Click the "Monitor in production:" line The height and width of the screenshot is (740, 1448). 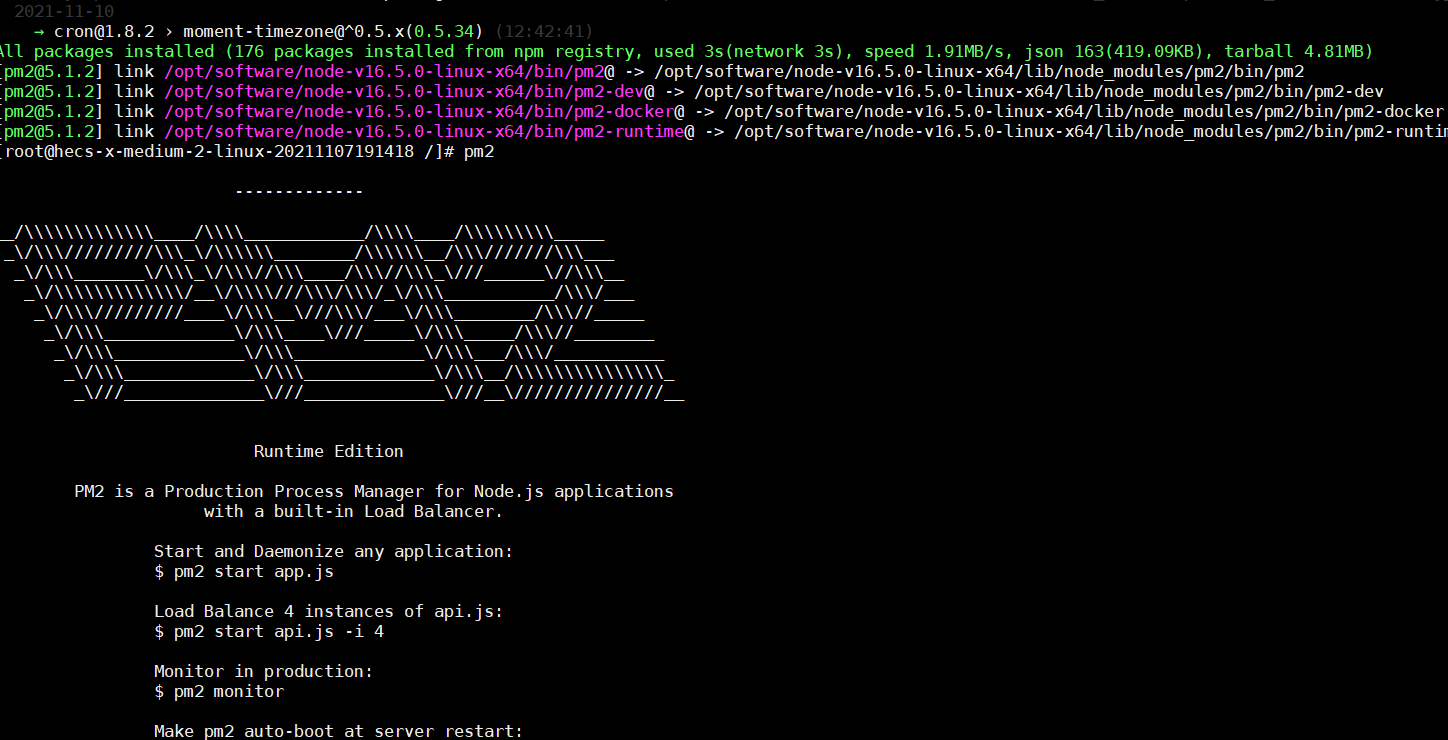(264, 671)
